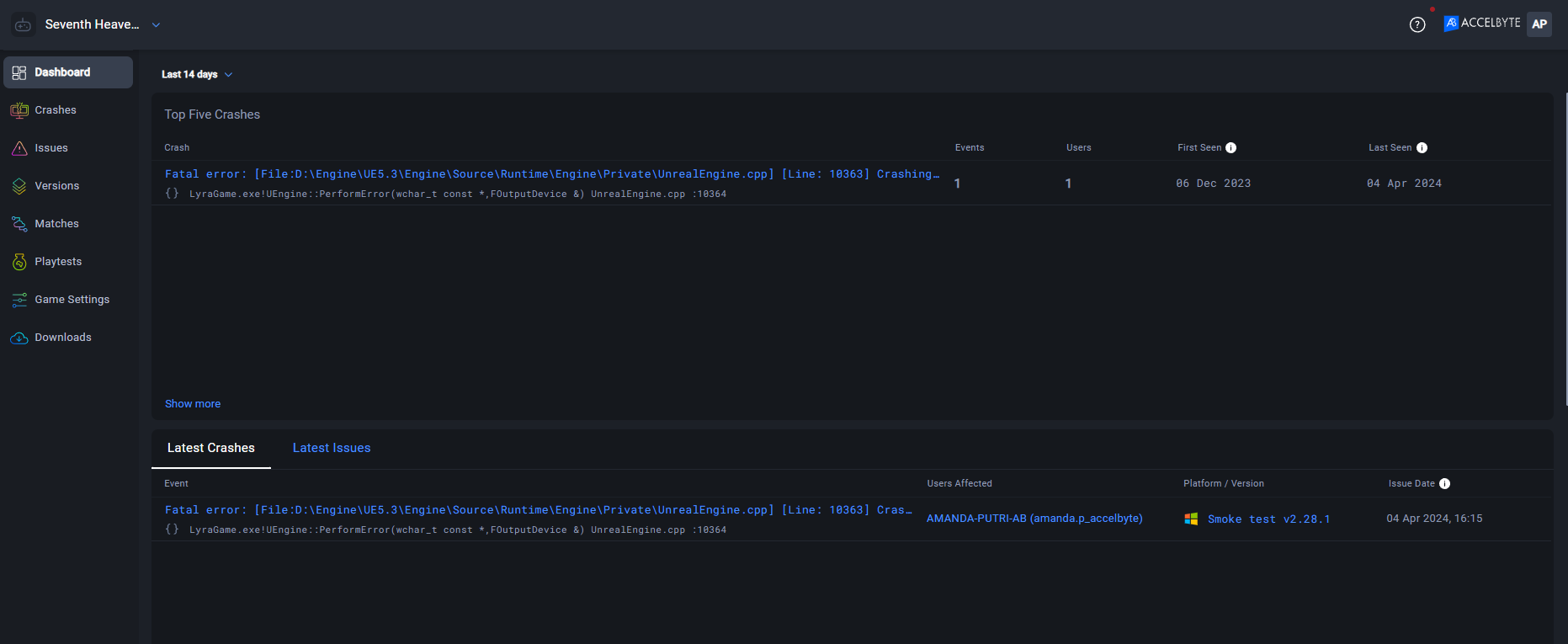
Task: Click the Show more link
Action: [x=193, y=404]
